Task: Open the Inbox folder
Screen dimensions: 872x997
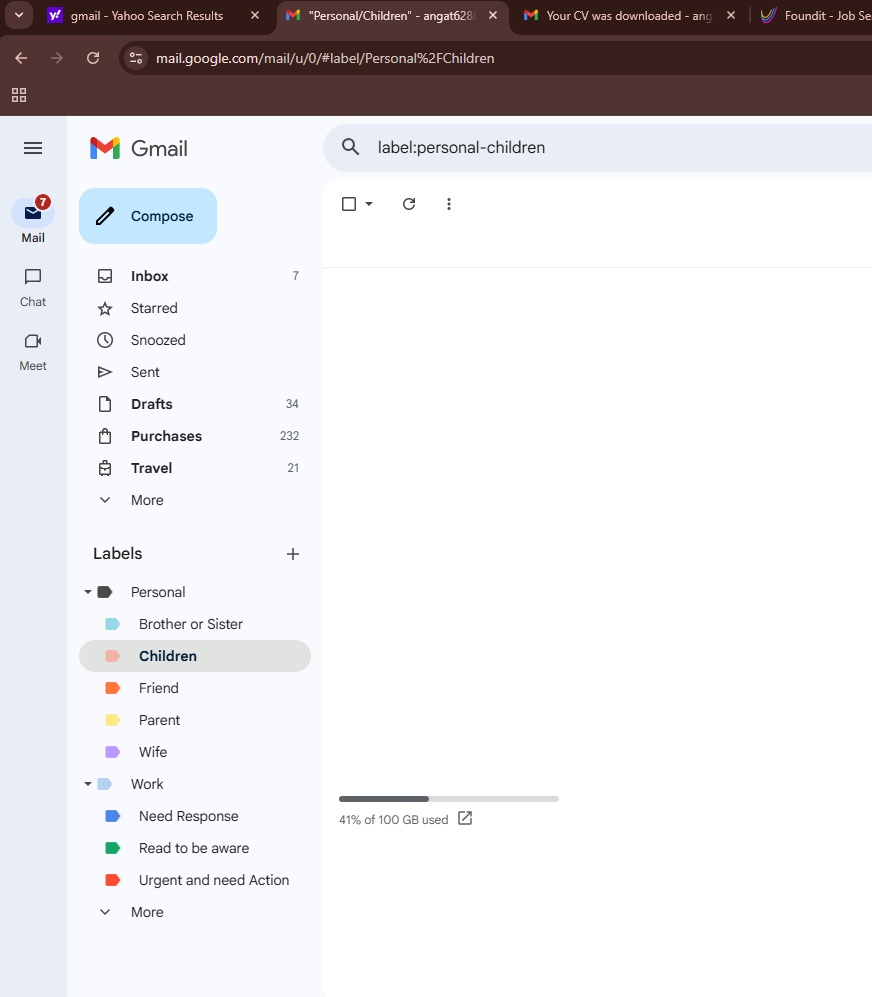Action: click(195, 276)
